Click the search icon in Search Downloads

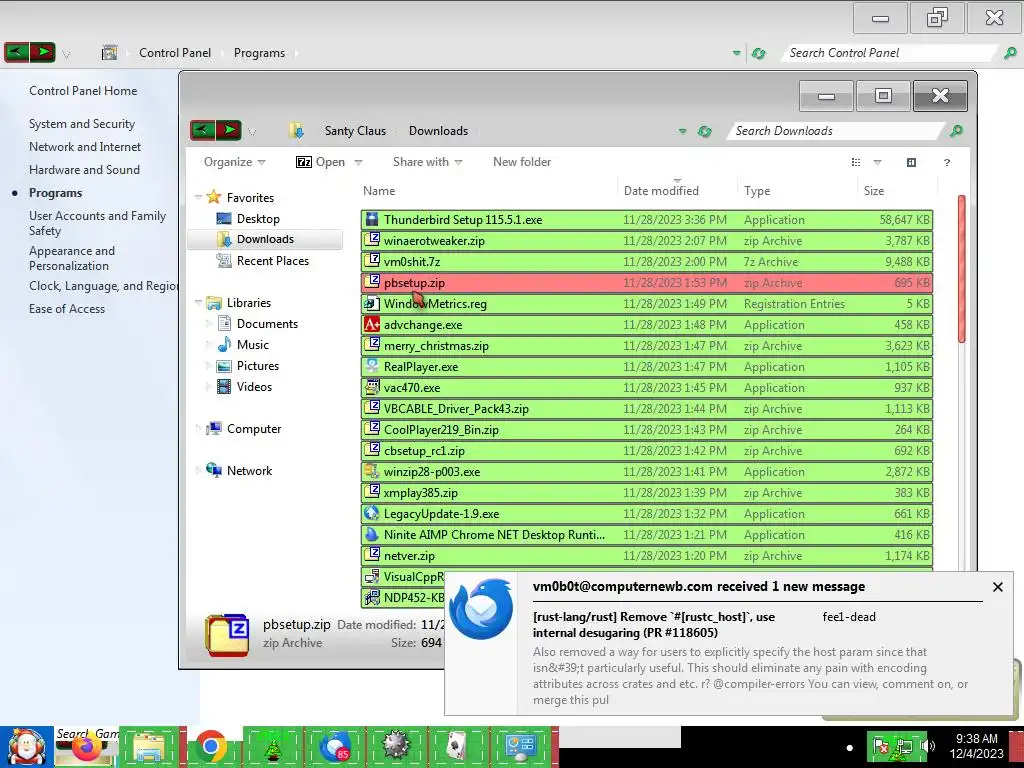956,131
